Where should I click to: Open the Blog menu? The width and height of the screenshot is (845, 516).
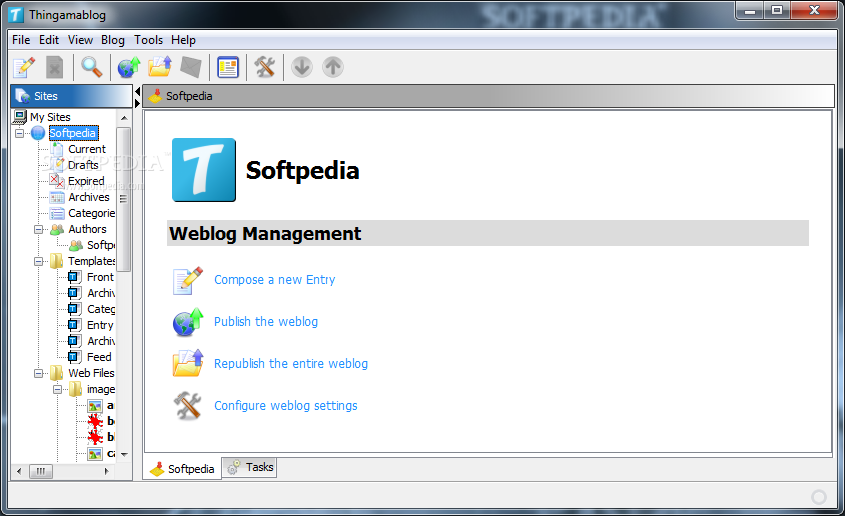tap(113, 40)
